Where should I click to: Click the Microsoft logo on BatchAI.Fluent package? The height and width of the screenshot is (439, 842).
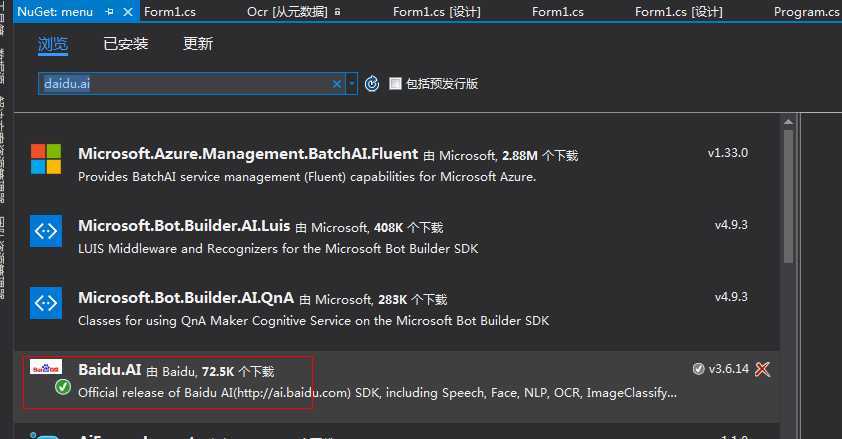[x=46, y=159]
